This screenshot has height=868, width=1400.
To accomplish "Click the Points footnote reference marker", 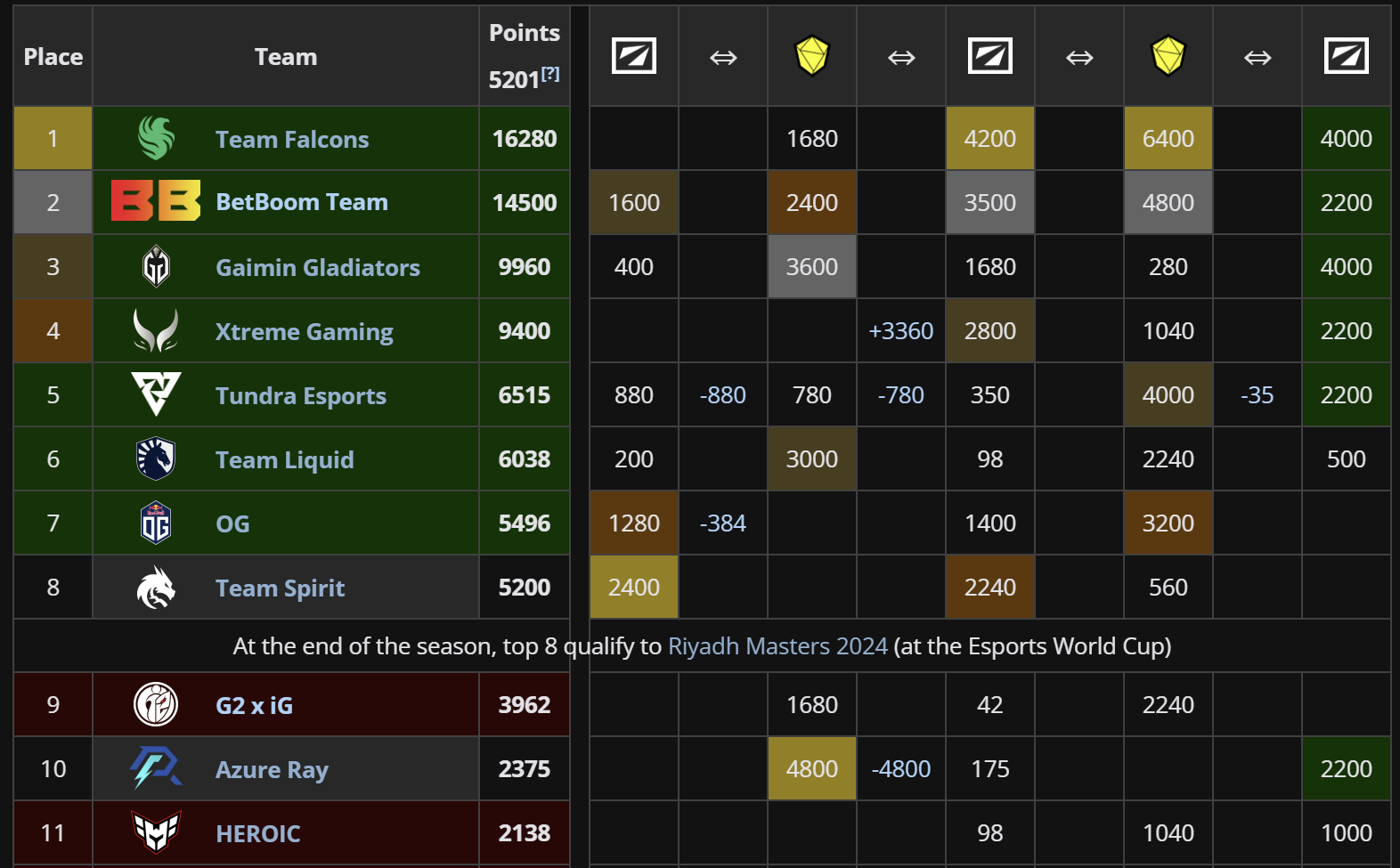I will click(550, 74).
